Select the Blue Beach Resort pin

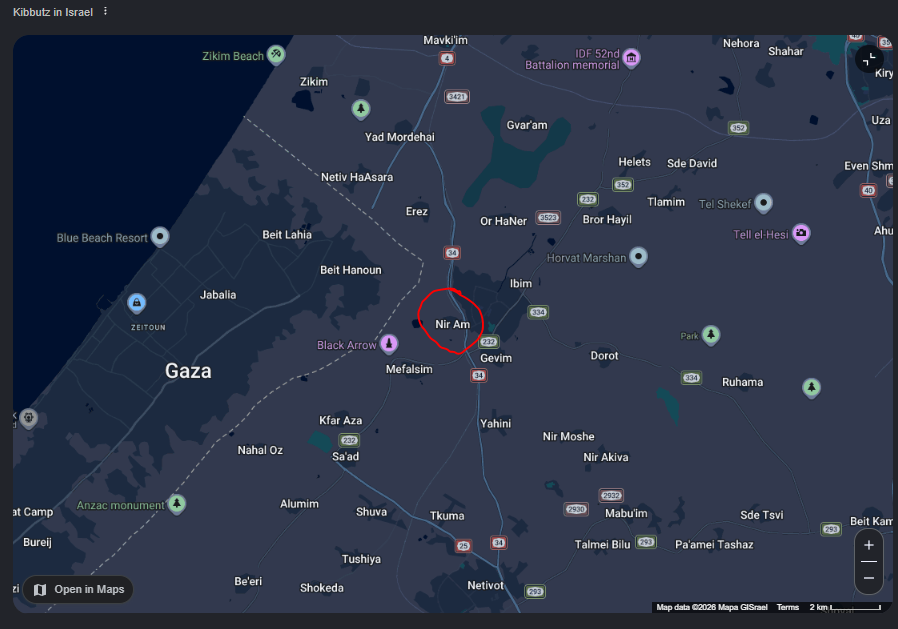point(160,236)
